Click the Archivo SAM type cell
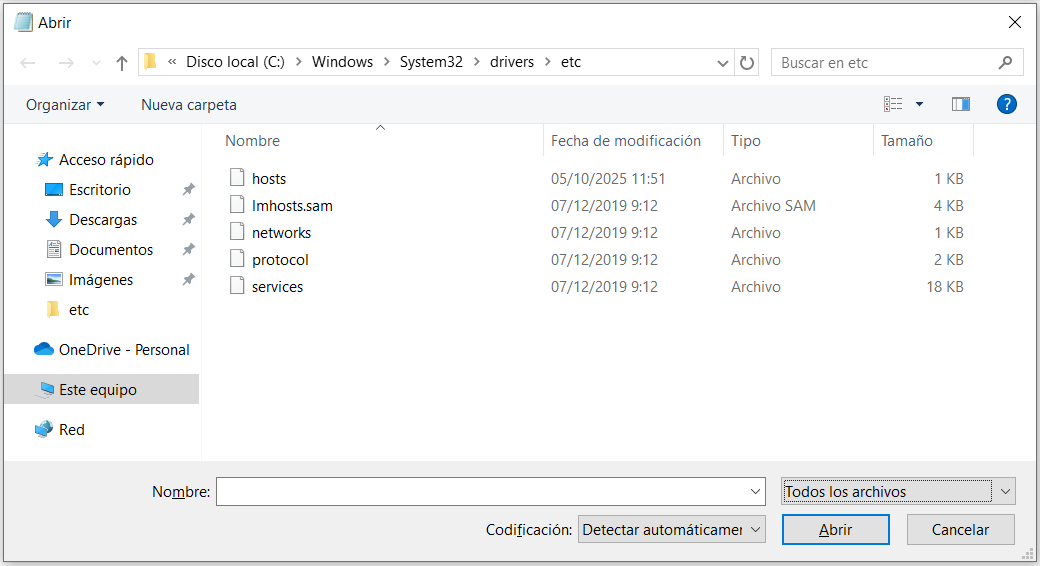The height and width of the screenshot is (566, 1040). pyautogui.click(x=773, y=206)
